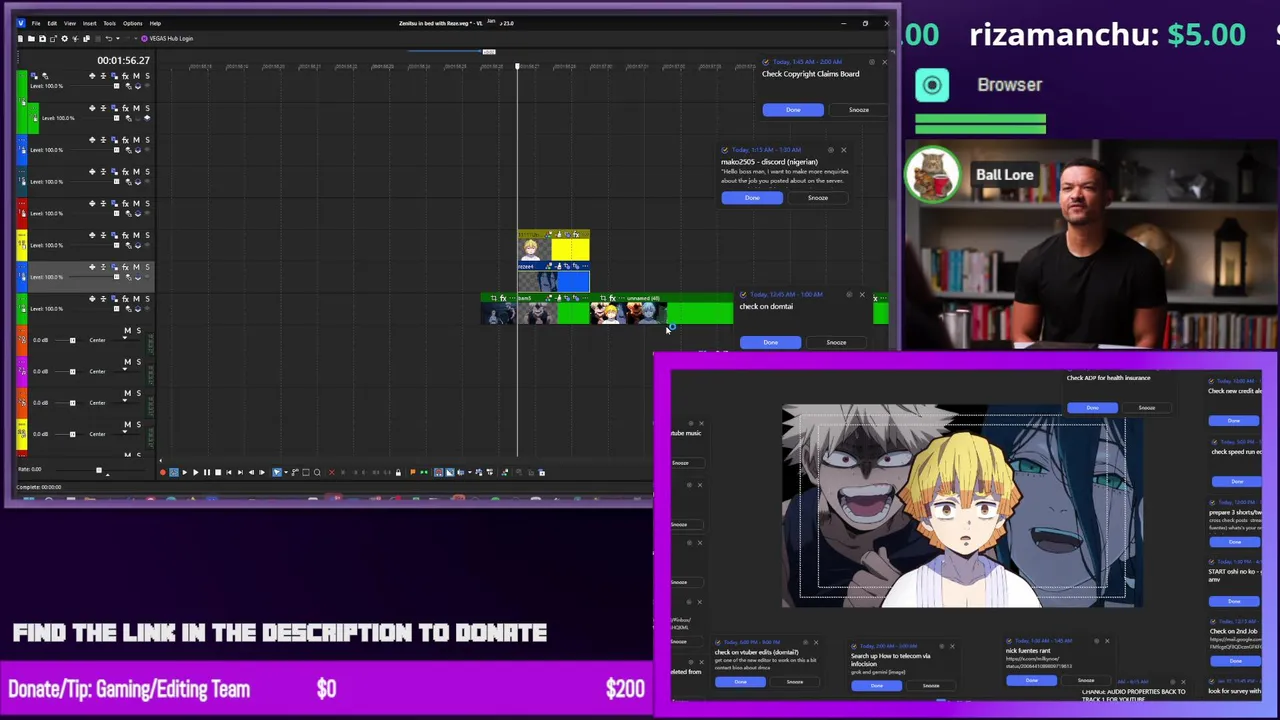Select the Selection Edit tool

(306, 472)
